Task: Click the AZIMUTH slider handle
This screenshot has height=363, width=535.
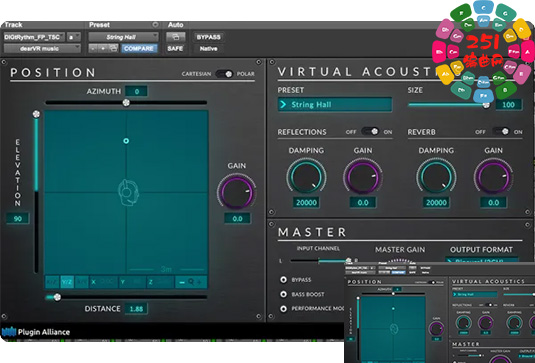Action: [x=126, y=102]
